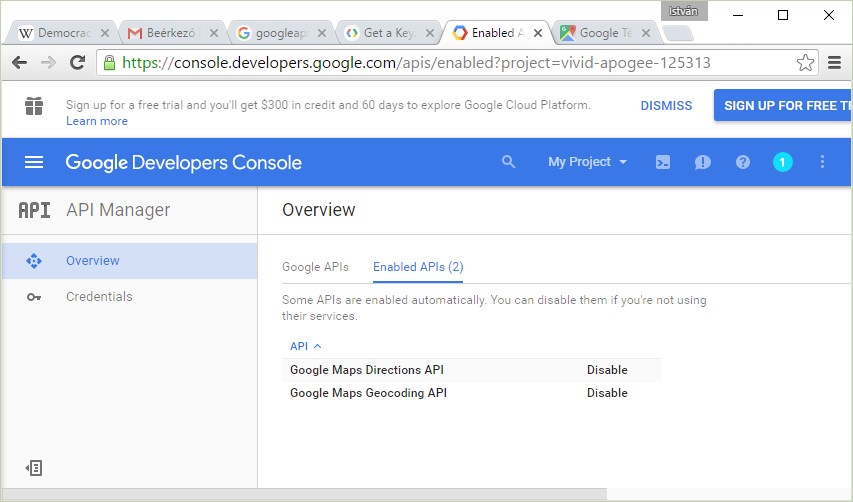Screen dimensions: 853x502
Task: Open Google Maps Directions API entry
Action: tap(367, 370)
